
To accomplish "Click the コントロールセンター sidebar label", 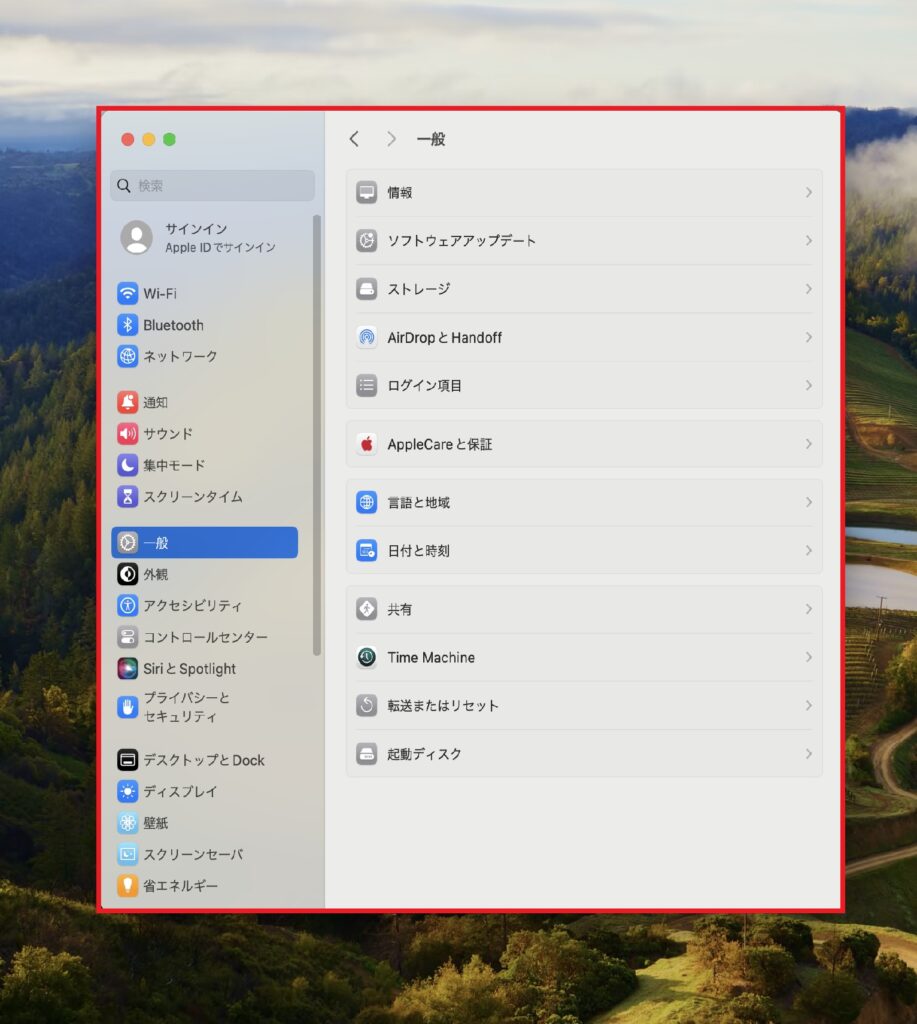I will [205, 637].
